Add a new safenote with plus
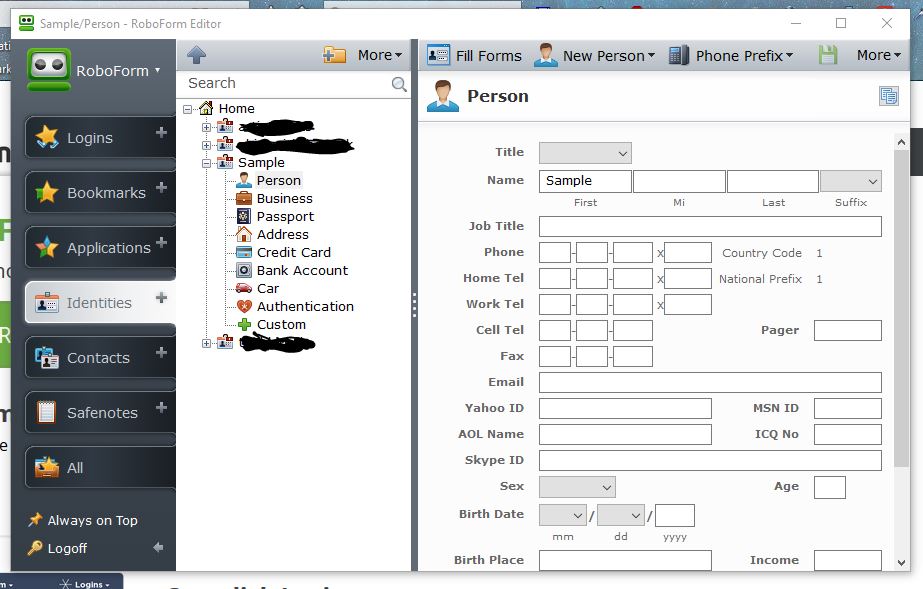Viewport: 923px width, 589px height. pos(161,407)
